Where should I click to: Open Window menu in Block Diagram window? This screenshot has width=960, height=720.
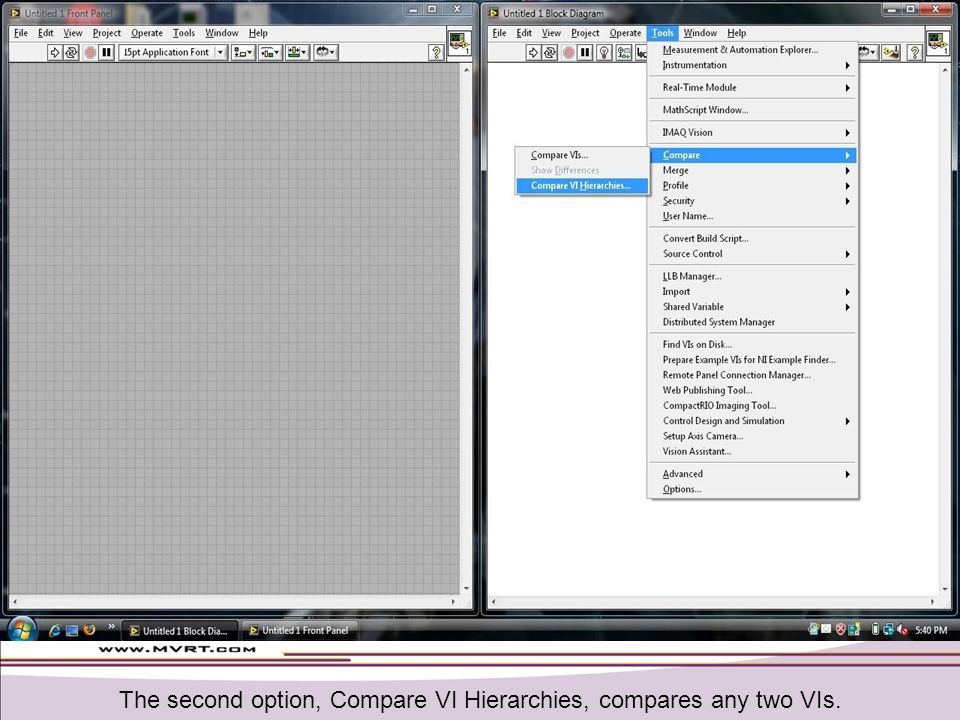tap(700, 33)
